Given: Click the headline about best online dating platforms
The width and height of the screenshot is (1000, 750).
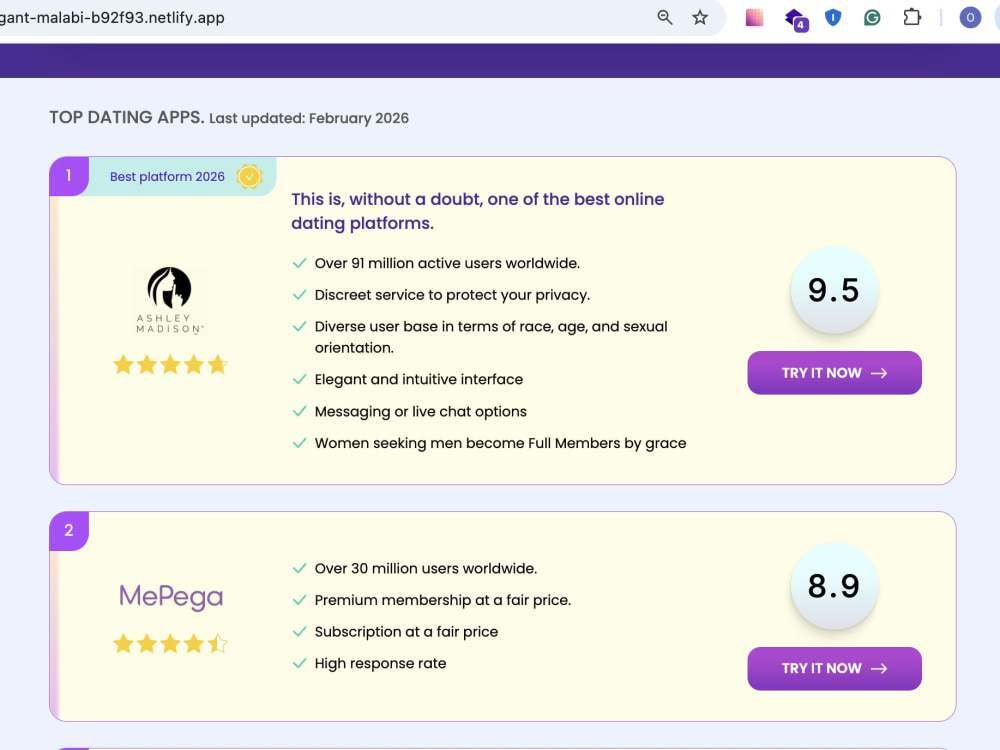Looking at the screenshot, I should [478, 211].
